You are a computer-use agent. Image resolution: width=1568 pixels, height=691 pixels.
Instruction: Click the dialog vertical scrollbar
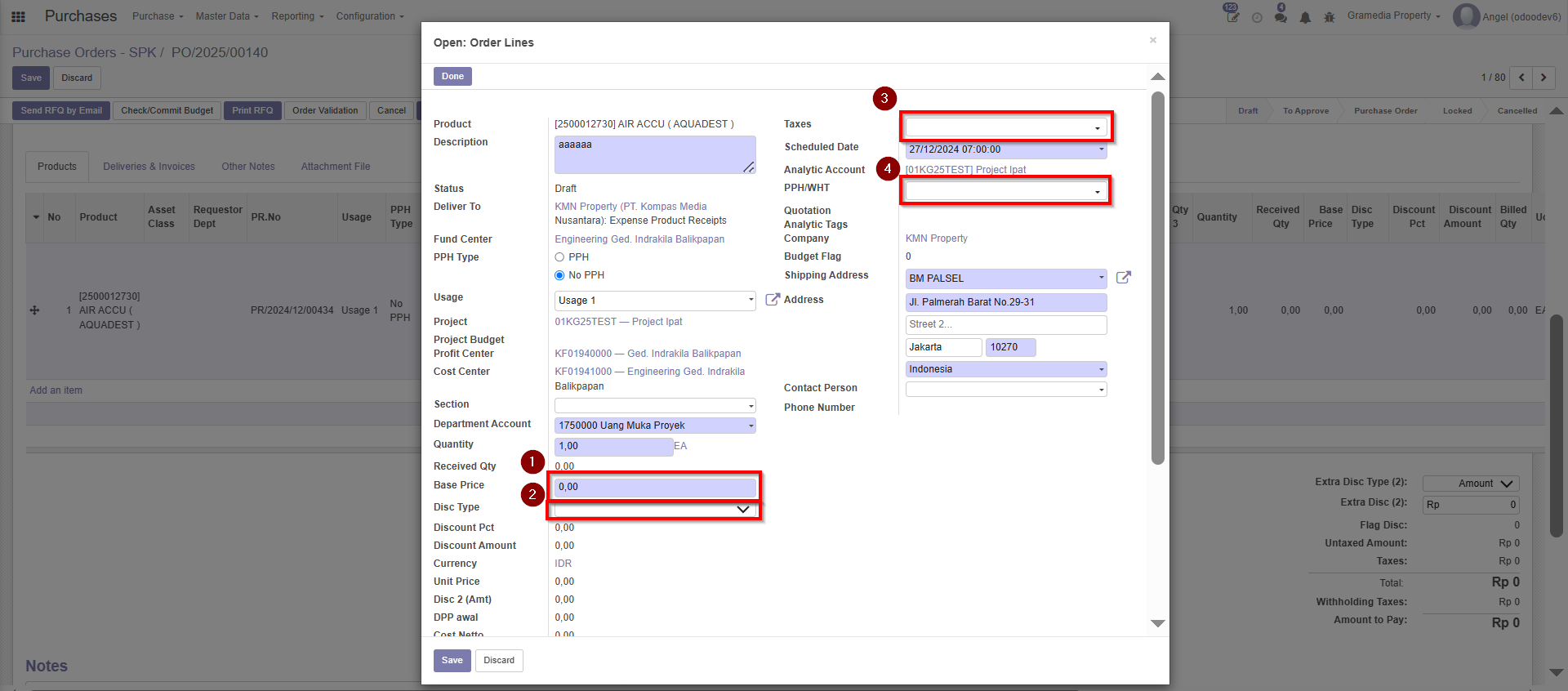point(1157,278)
